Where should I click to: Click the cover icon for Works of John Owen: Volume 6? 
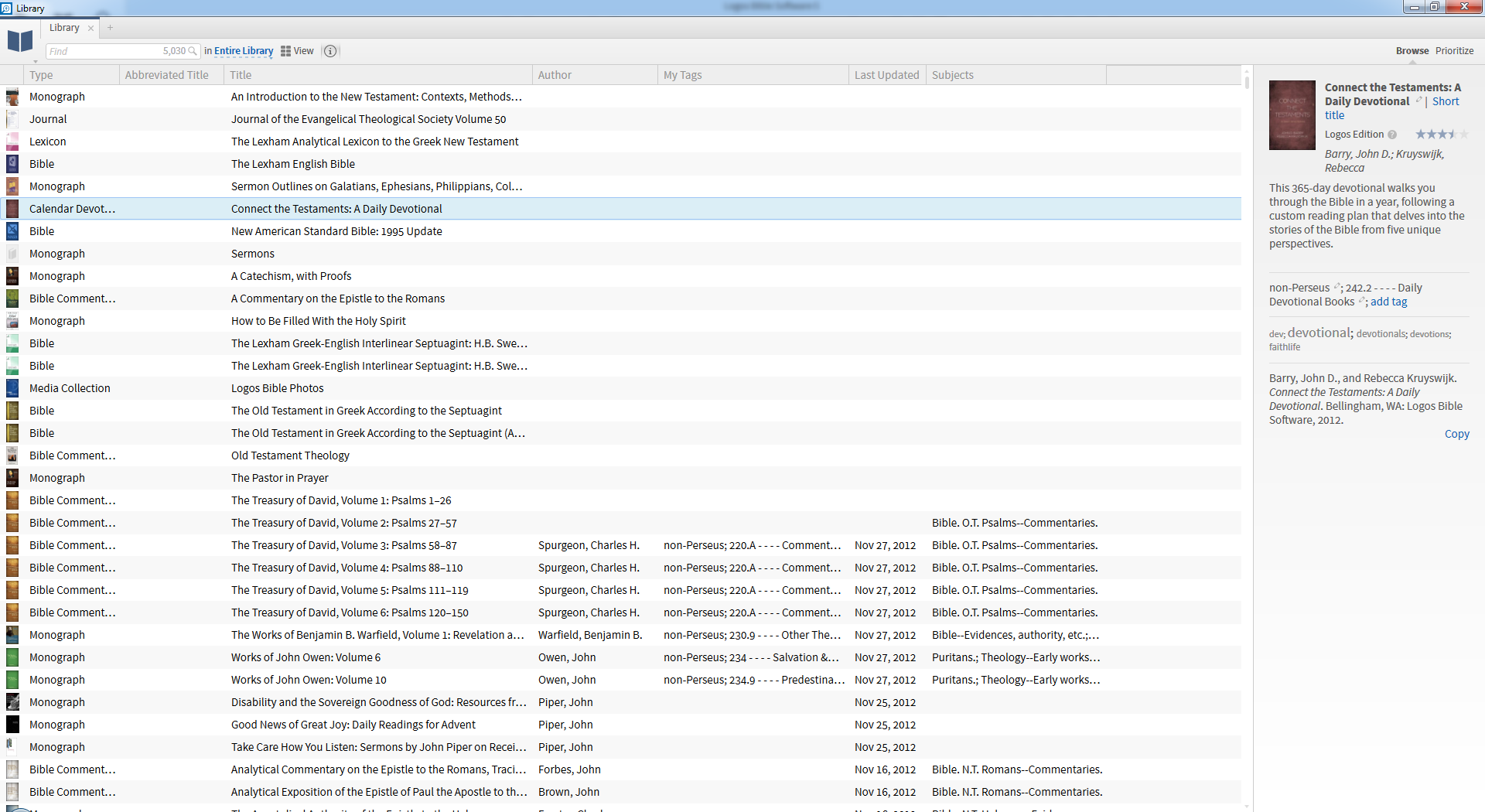(12, 657)
